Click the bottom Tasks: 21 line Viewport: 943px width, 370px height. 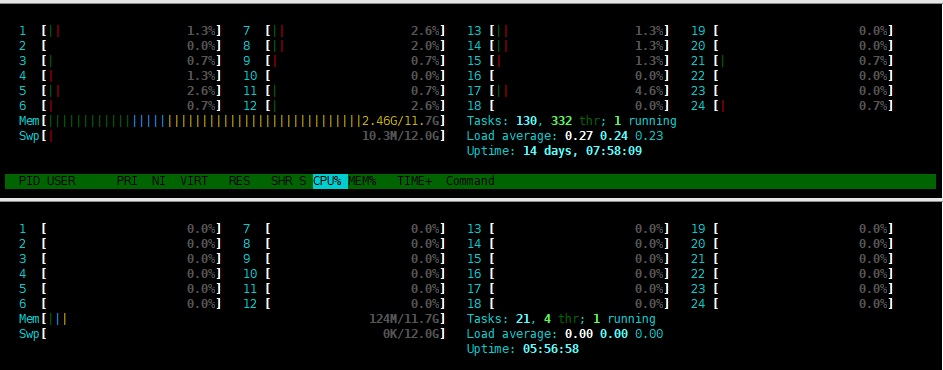point(561,319)
